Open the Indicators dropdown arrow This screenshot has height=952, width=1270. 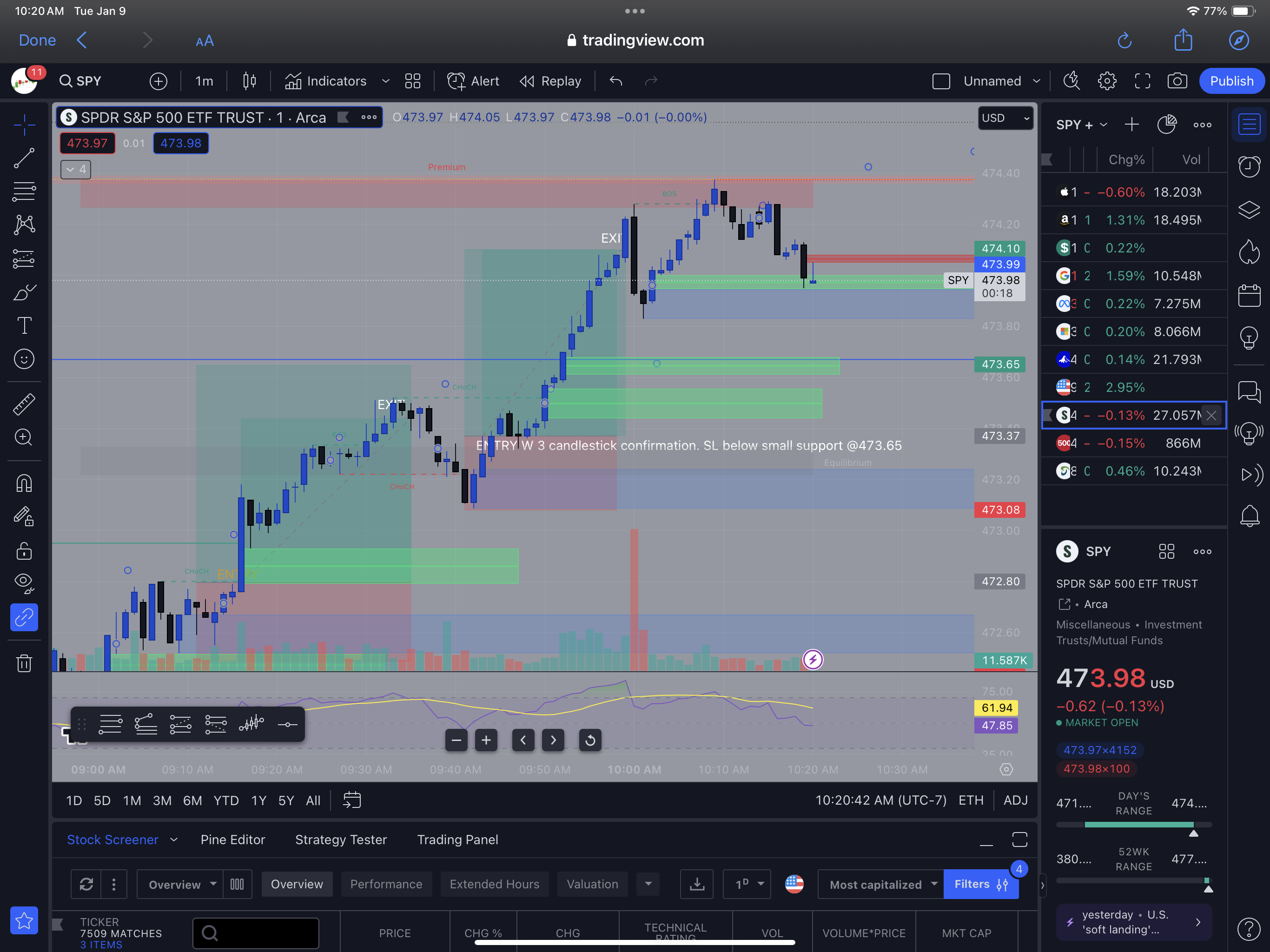pos(385,81)
